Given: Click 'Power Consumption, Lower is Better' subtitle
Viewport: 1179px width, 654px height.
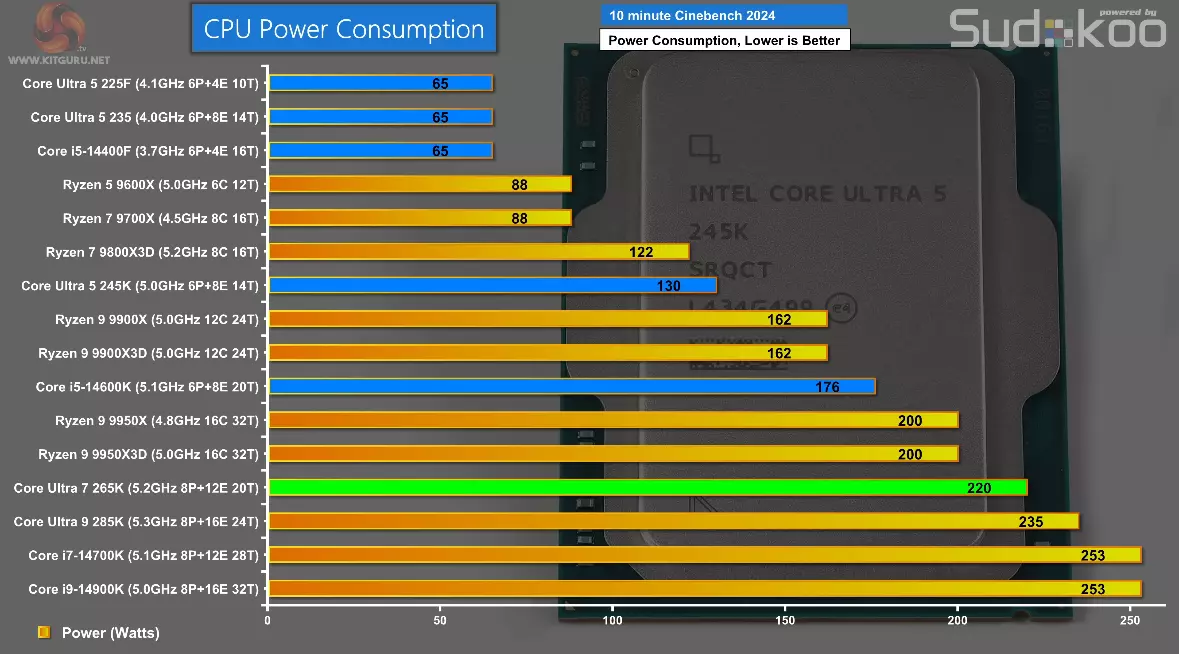Looking at the screenshot, I should click(724, 40).
